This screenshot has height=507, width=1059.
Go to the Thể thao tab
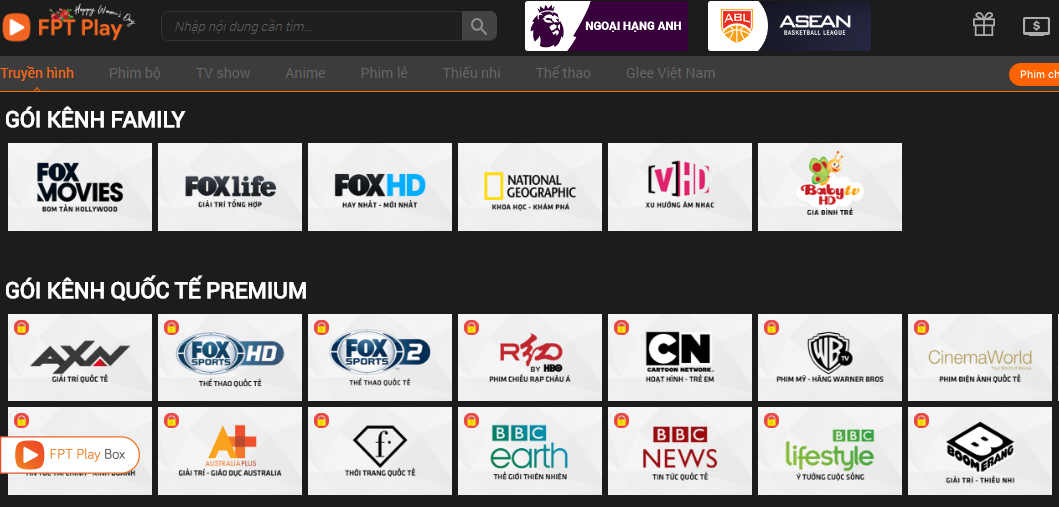(563, 73)
